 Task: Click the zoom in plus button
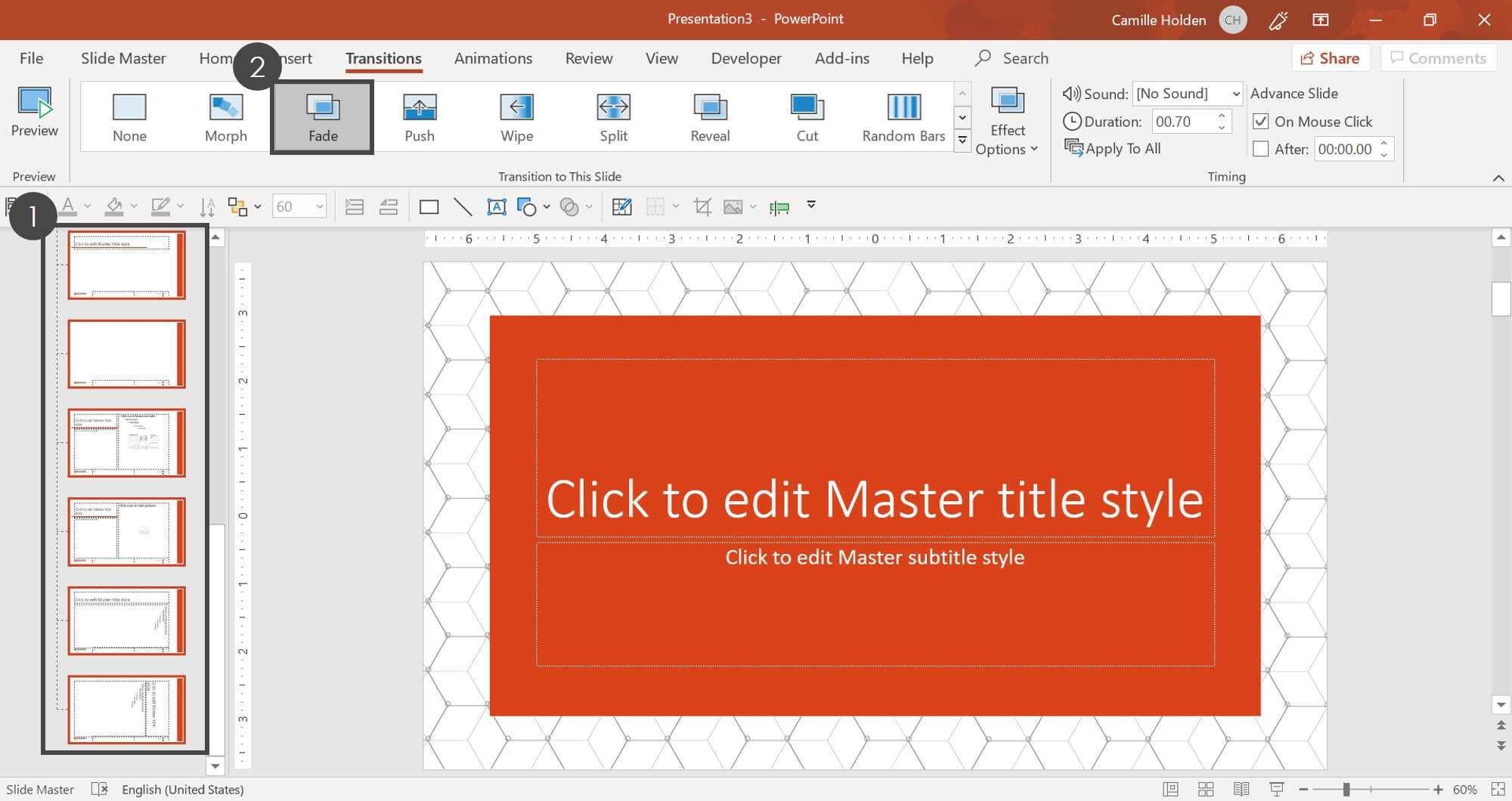[1438, 790]
